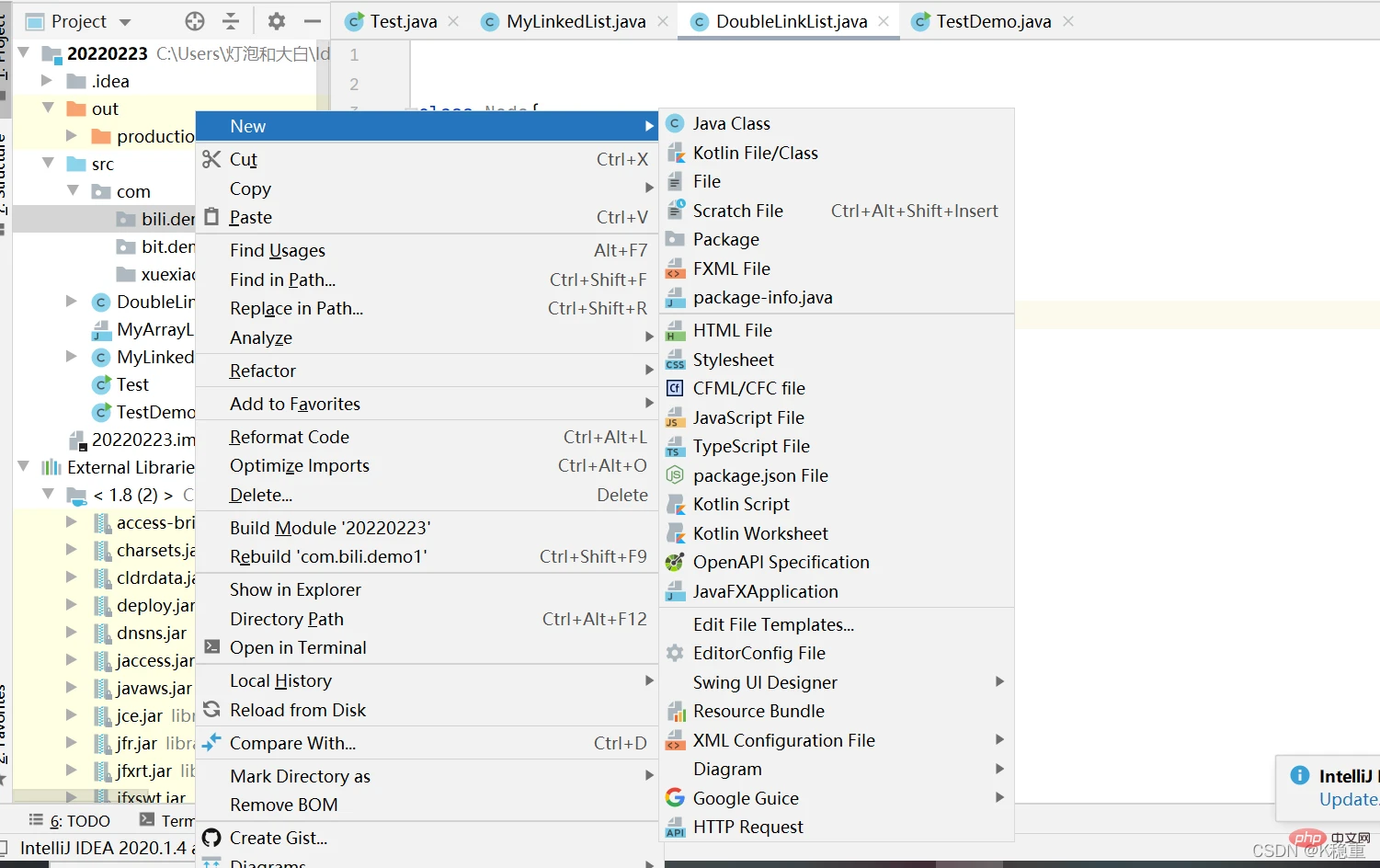Switch to TestDemo.java tab
The image size is (1380, 868).
pyautogui.click(x=993, y=21)
